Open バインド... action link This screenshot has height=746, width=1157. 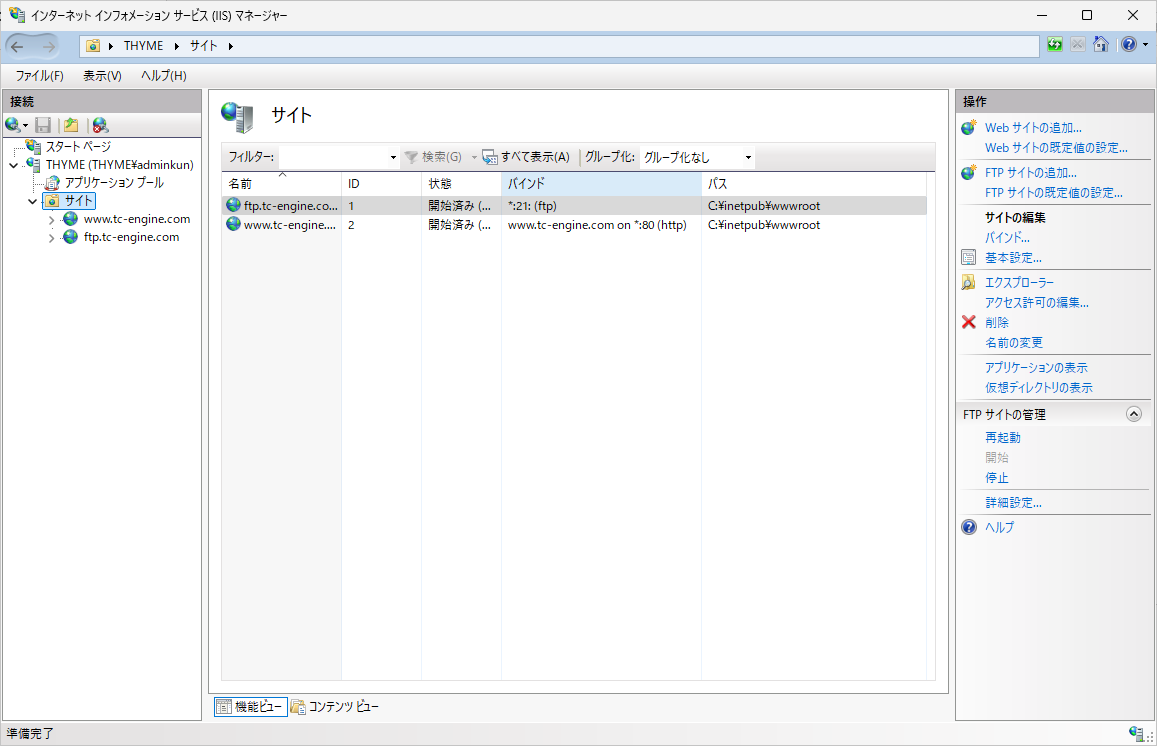pyautogui.click(x=1007, y=238)
